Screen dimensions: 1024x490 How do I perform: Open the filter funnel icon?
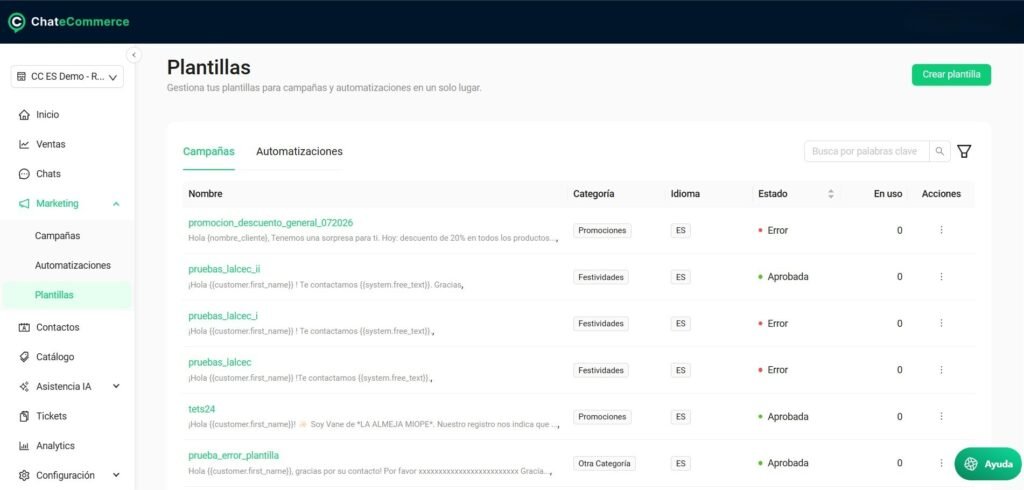[964, 152]
